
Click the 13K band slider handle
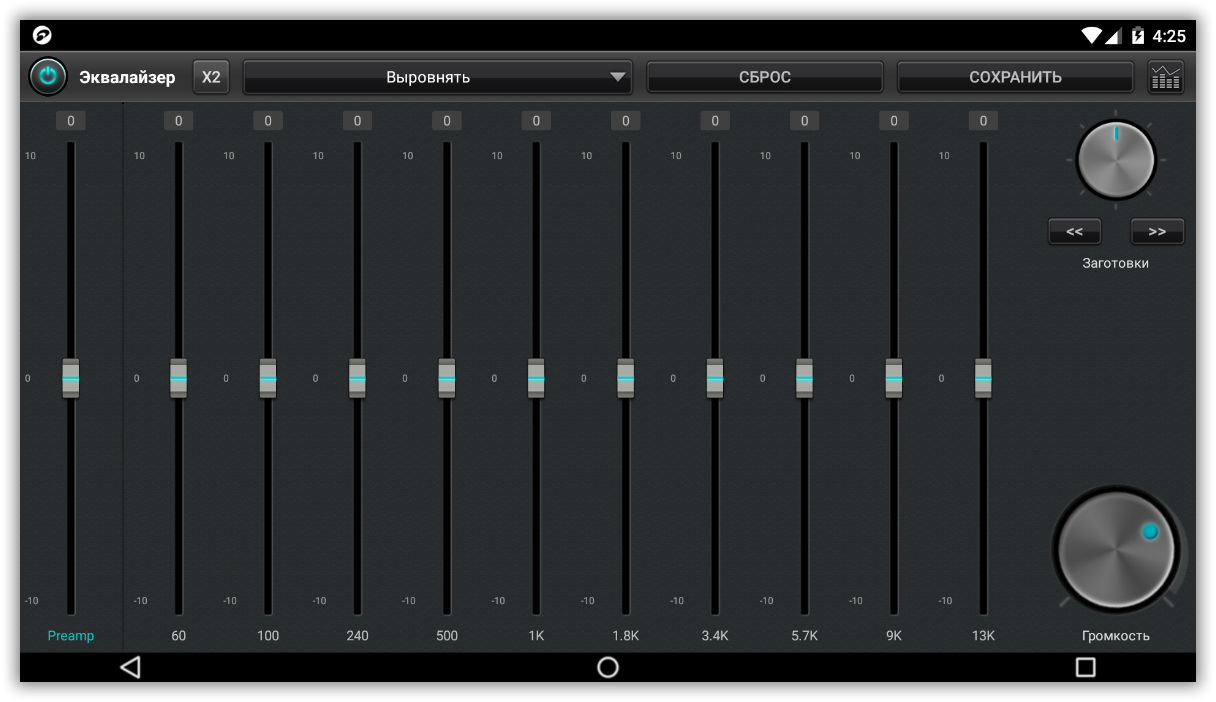point(983,379)
